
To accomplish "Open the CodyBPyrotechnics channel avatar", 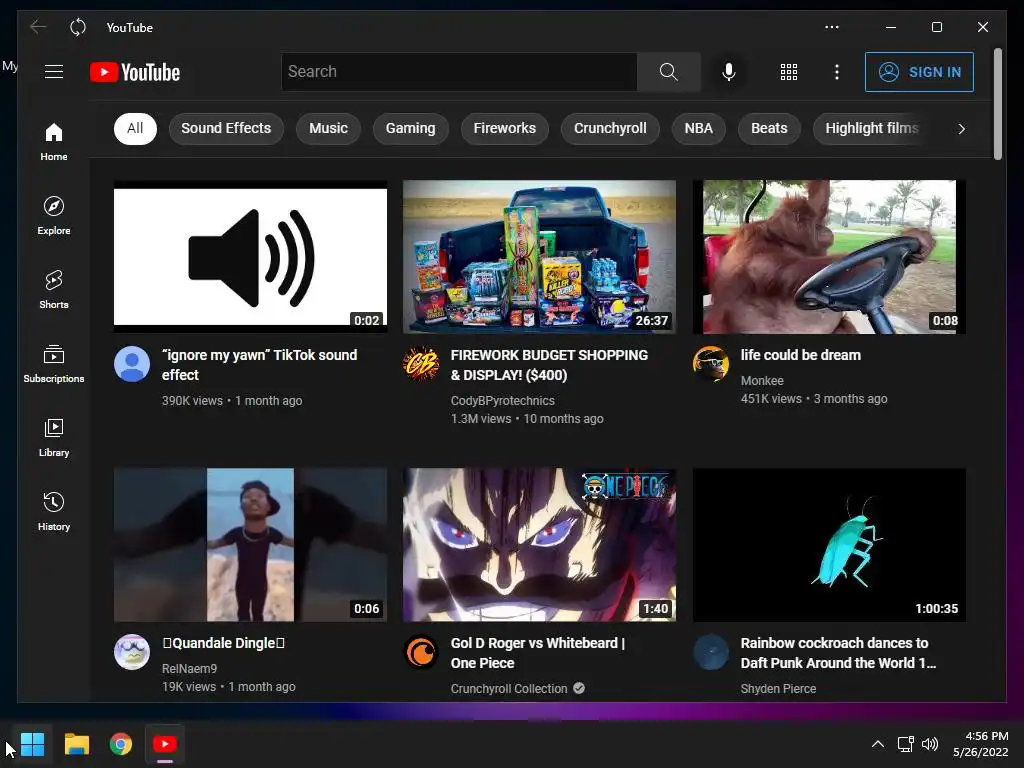I will (x=421, y=364).
